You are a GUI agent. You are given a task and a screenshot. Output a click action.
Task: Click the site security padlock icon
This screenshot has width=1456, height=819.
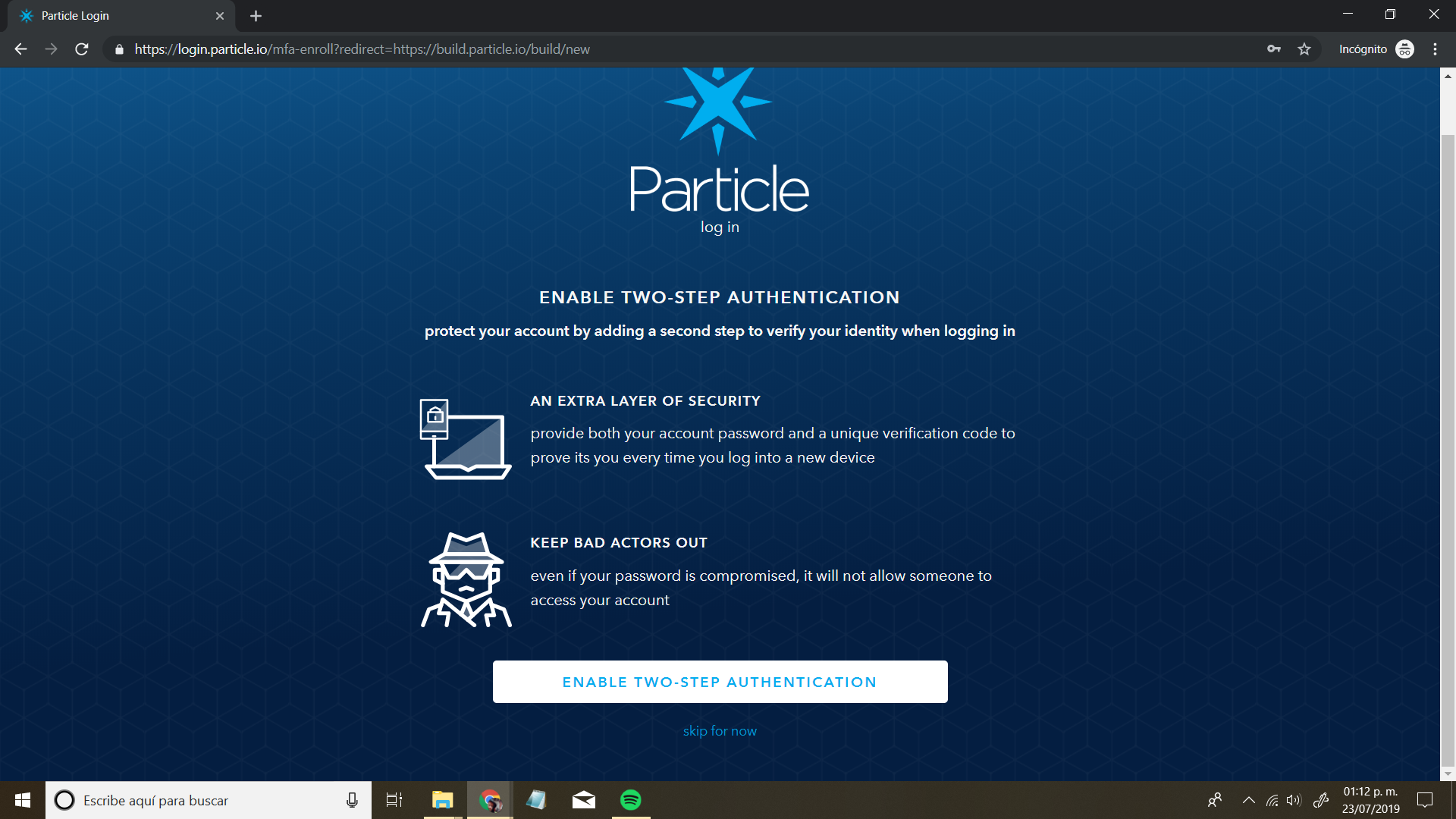[x=119, y=49]
